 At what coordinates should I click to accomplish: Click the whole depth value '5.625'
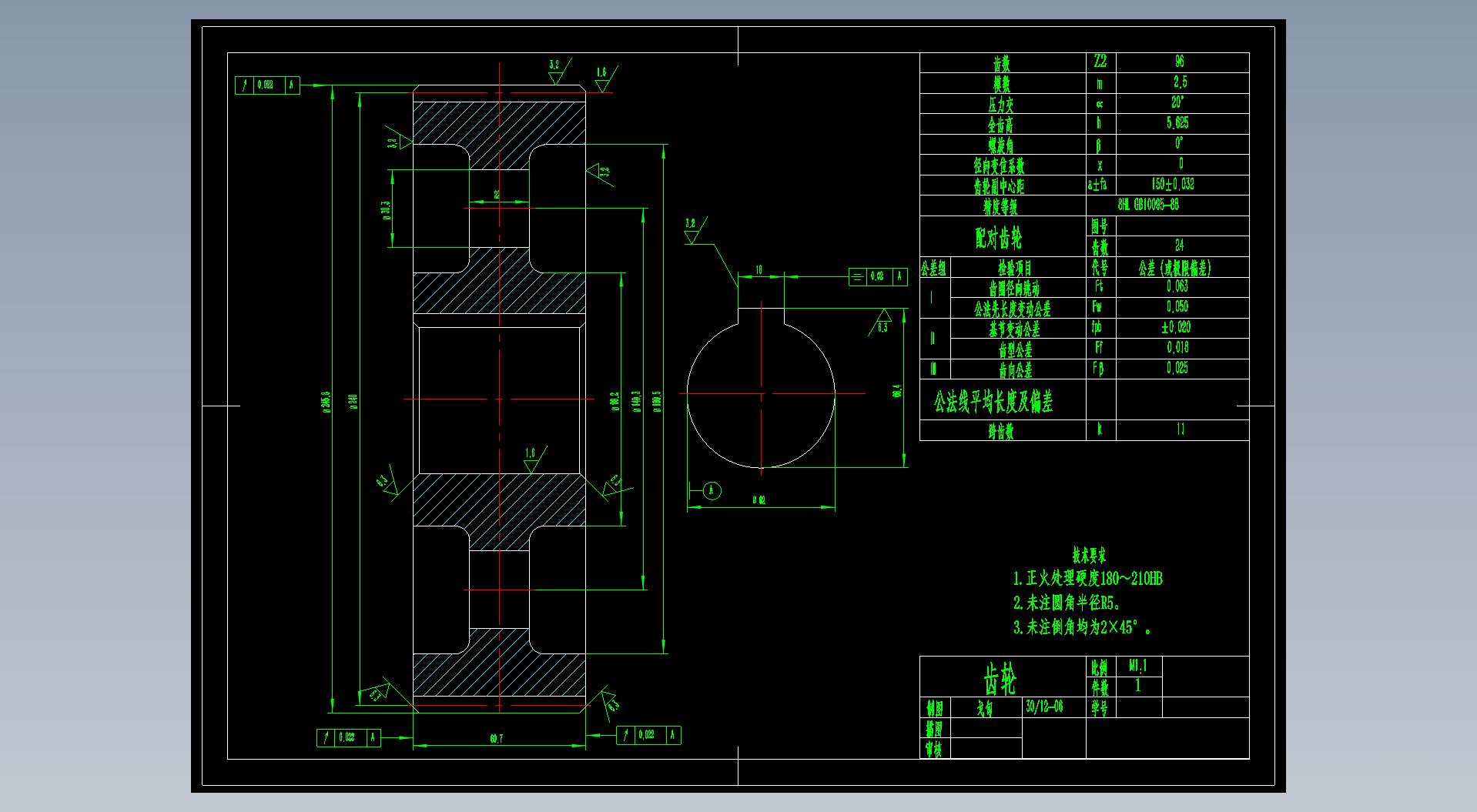point(1178,123)
